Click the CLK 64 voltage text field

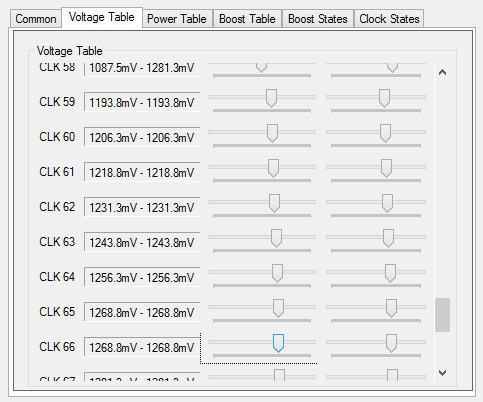click(142, 277)
